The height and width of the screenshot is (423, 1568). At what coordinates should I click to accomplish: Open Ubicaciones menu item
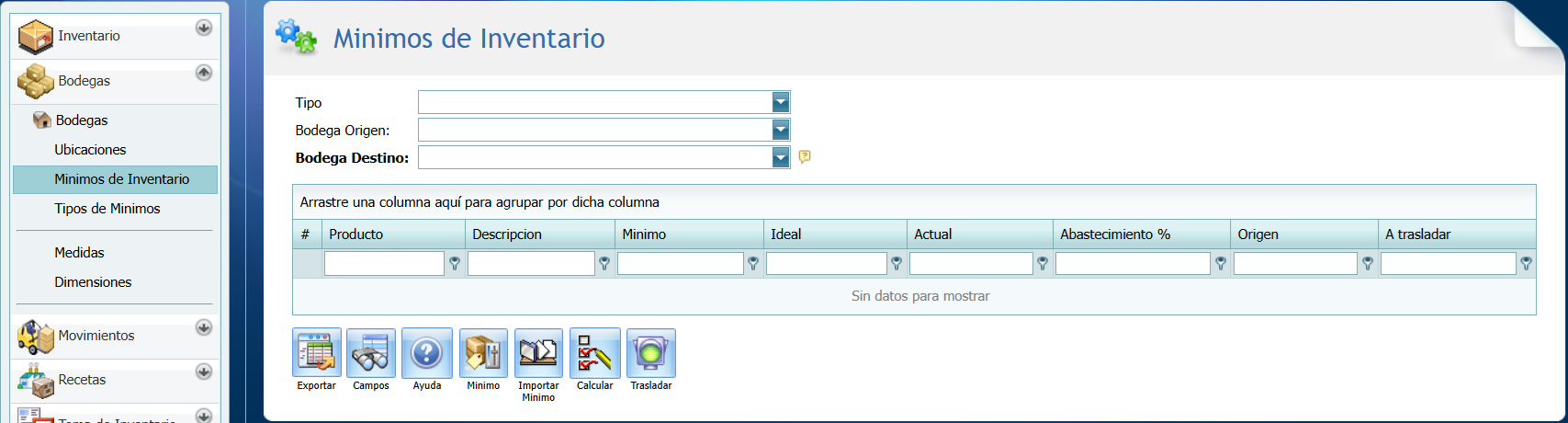click(90, 149)
